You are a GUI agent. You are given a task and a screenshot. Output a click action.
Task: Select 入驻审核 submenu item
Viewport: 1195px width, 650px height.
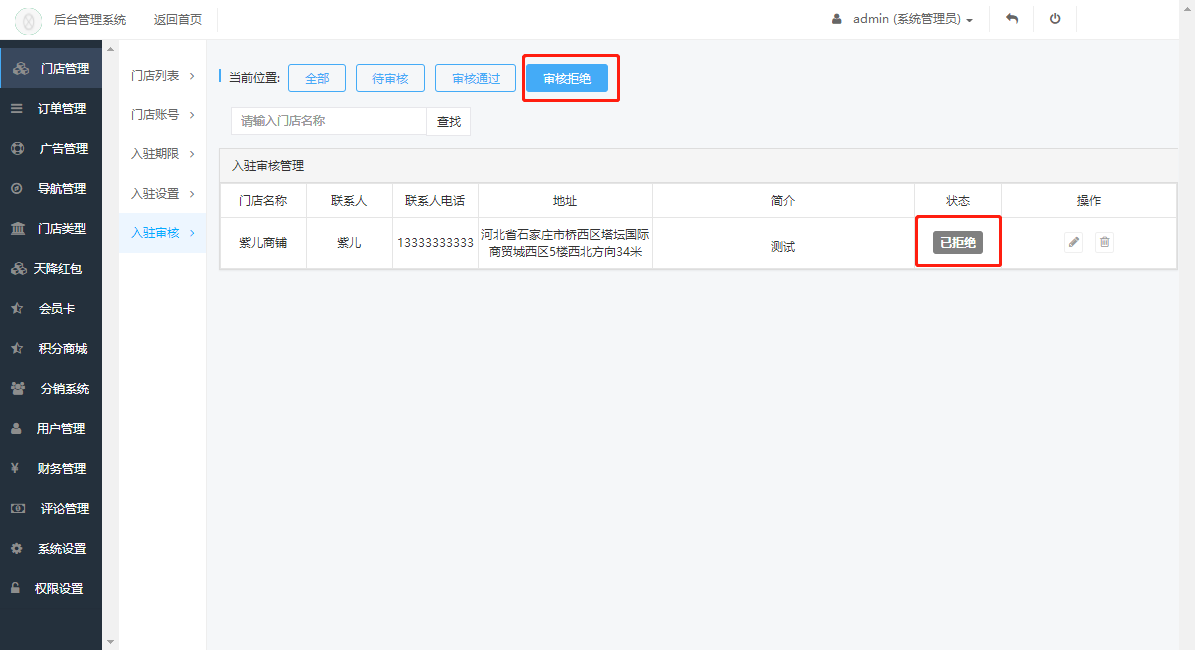pyautogui.click(x=162, y=232)
